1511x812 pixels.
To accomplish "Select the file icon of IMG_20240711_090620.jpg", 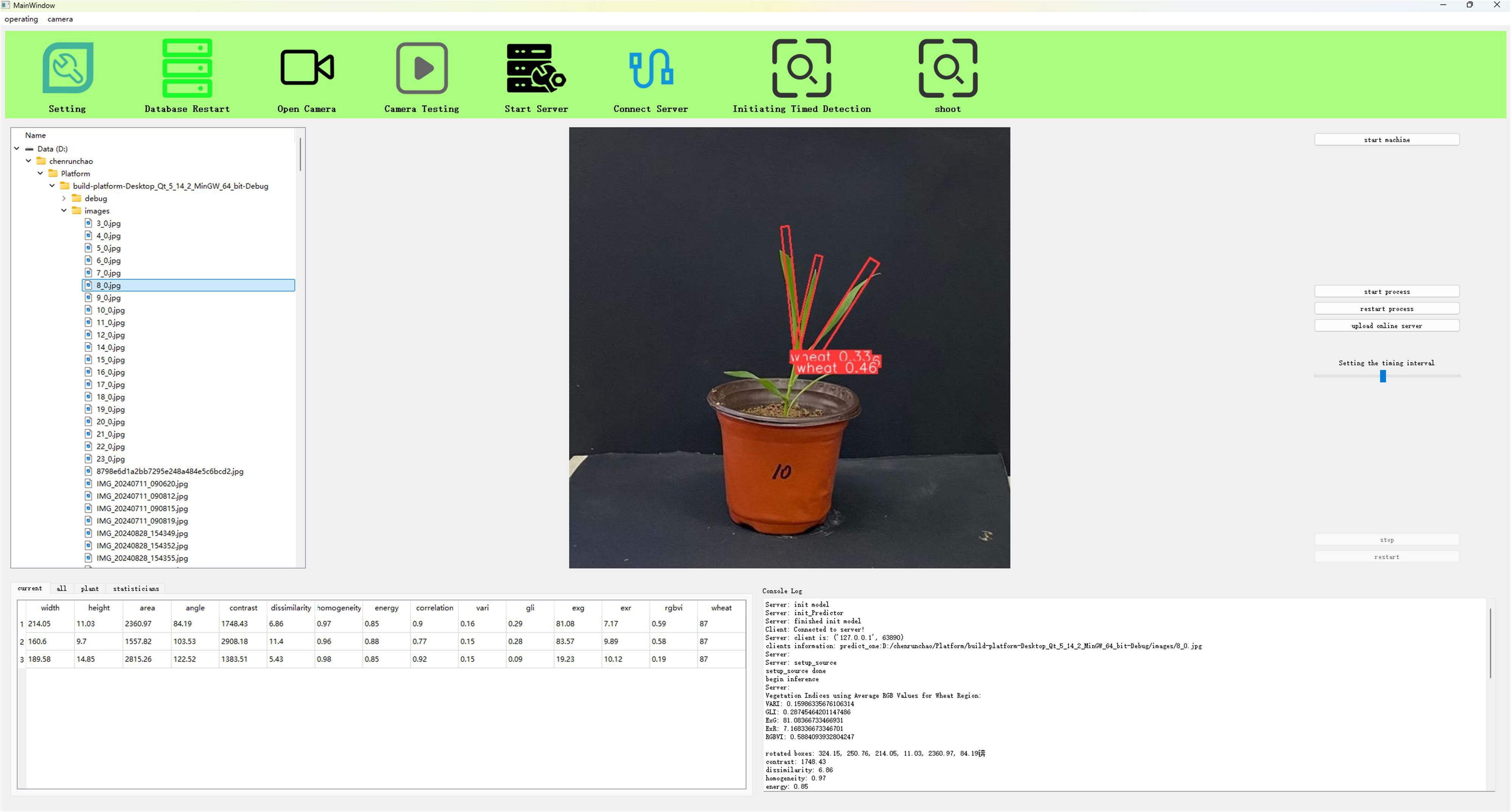I will pyautogui.click(x=89, y=483).
